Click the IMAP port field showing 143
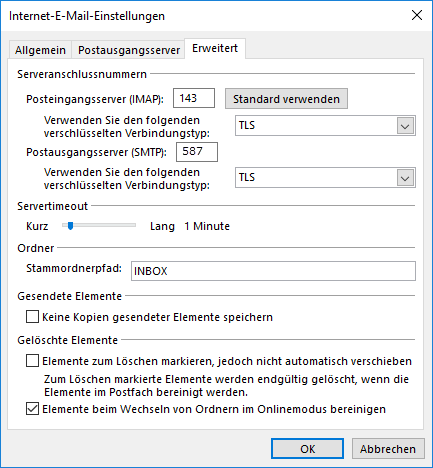The width and height of the screenshot is (433, 468). 194,98
